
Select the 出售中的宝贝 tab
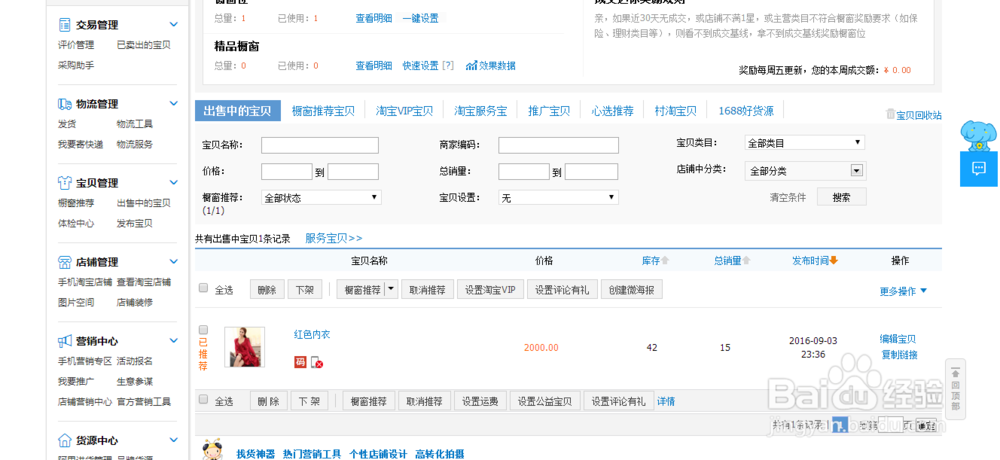[237, 110]
